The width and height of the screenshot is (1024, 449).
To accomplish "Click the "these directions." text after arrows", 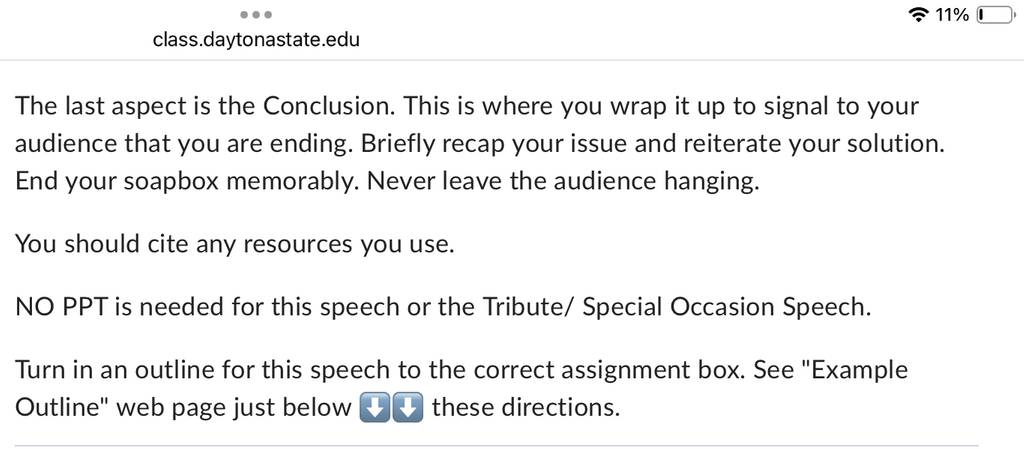I will pyautogui.click(x=525, y=409).
